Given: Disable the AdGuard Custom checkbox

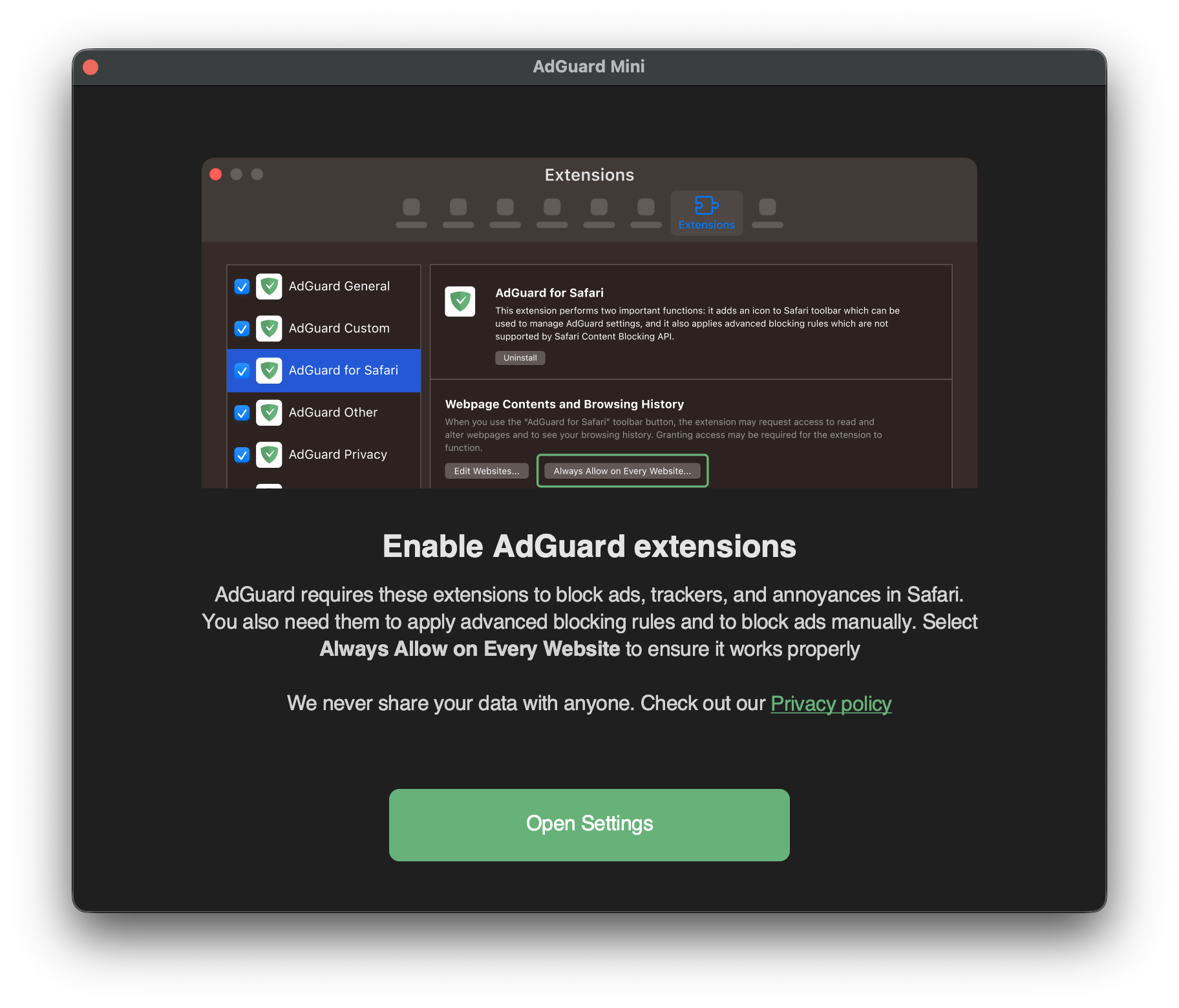Looking at the screenshot, I should [241, 328].
